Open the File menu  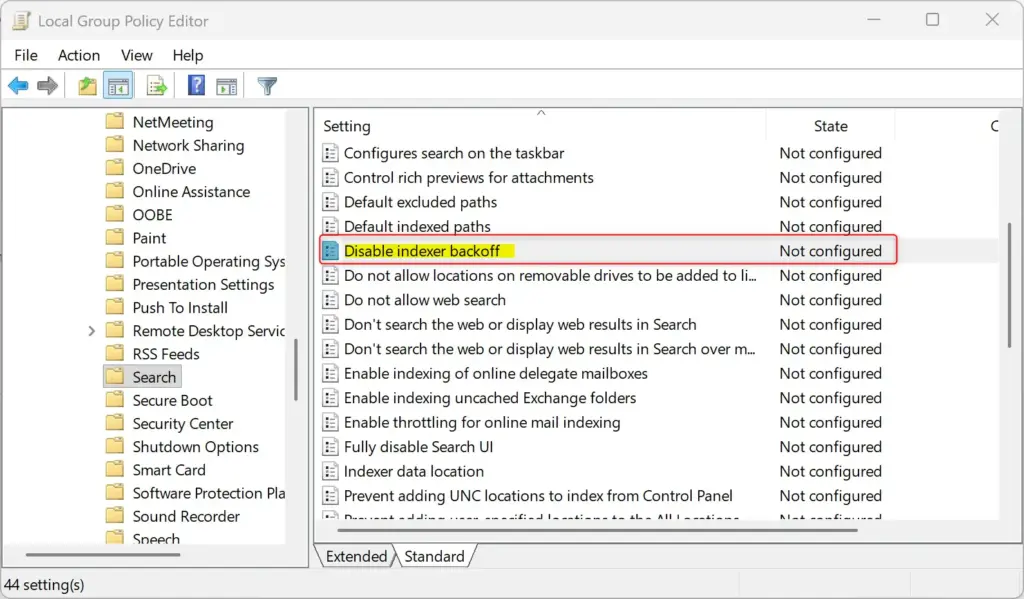tap(26, 56)
